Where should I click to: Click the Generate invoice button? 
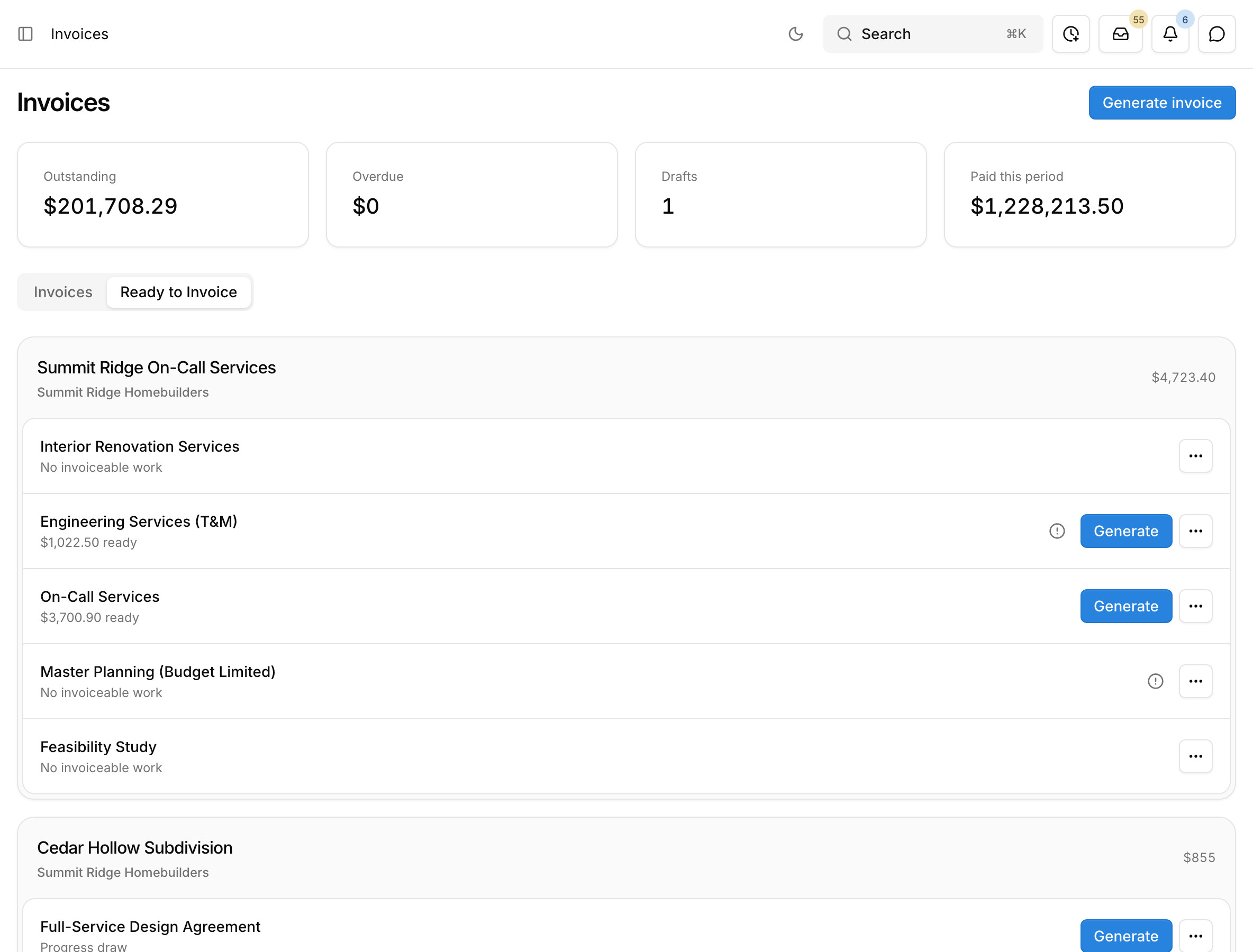[1161, 103]
